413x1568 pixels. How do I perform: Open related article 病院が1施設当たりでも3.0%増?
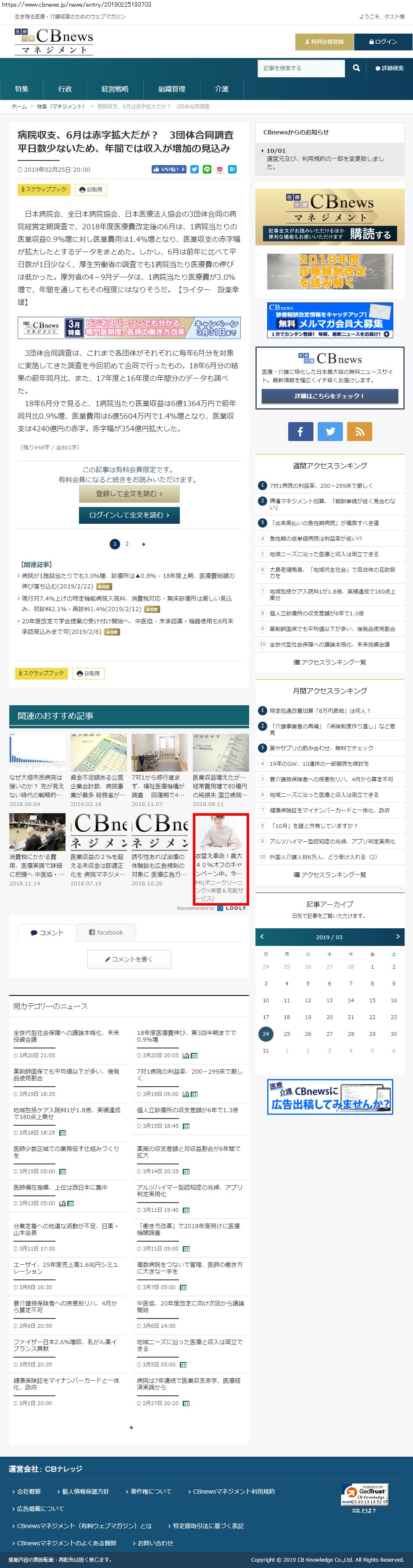pyautogui.click(x=128, y=580)
